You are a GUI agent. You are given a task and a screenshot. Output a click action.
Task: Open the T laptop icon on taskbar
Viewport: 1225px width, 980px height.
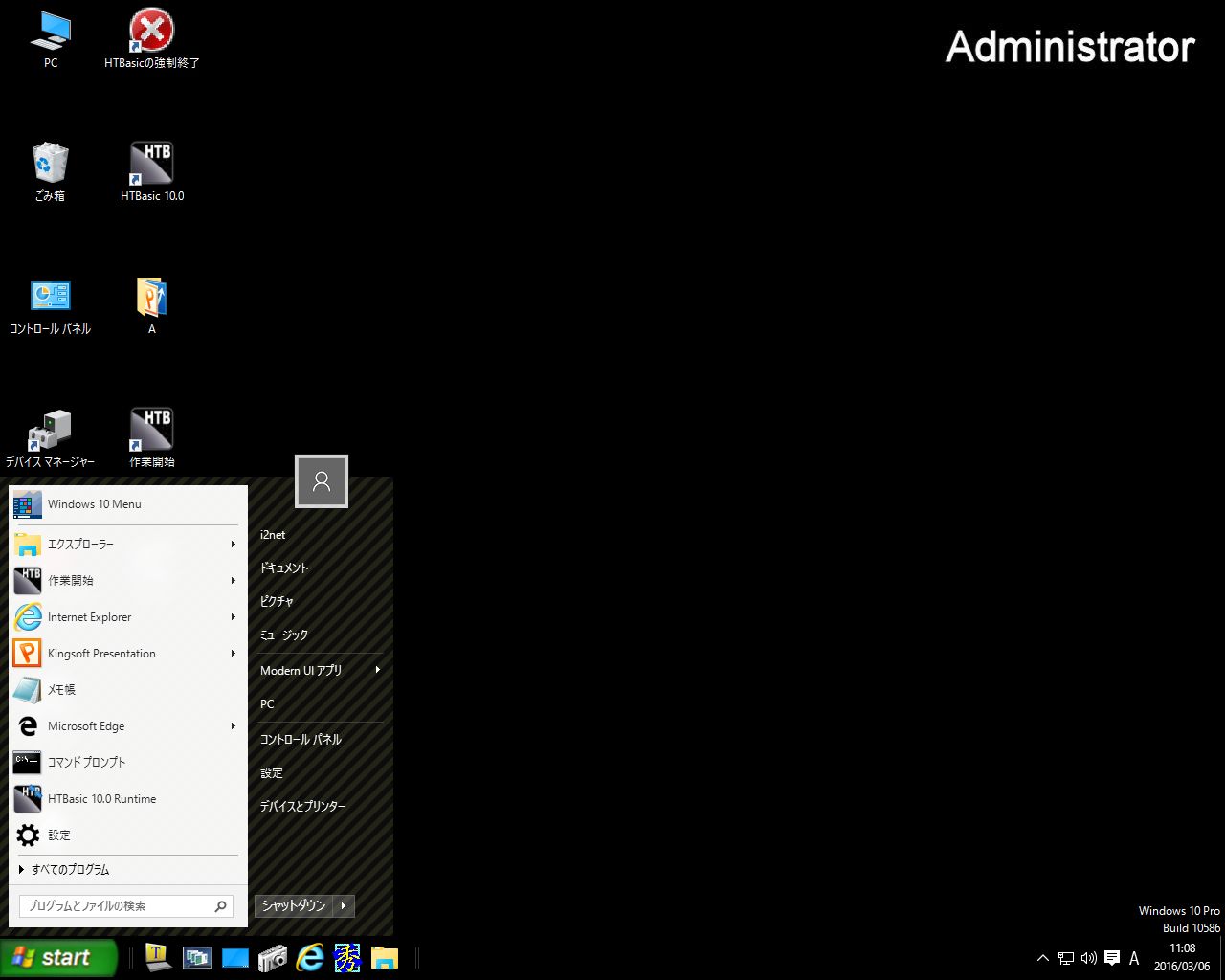point(158,957)
